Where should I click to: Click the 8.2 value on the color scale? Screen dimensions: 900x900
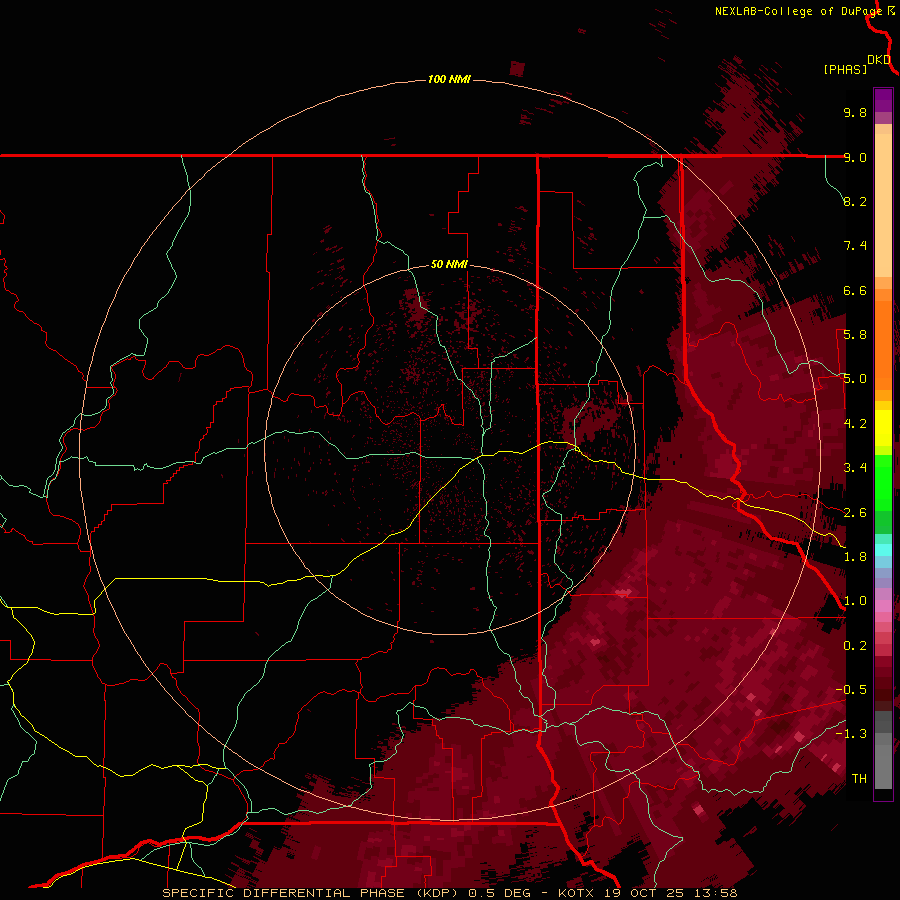[855, 201]
